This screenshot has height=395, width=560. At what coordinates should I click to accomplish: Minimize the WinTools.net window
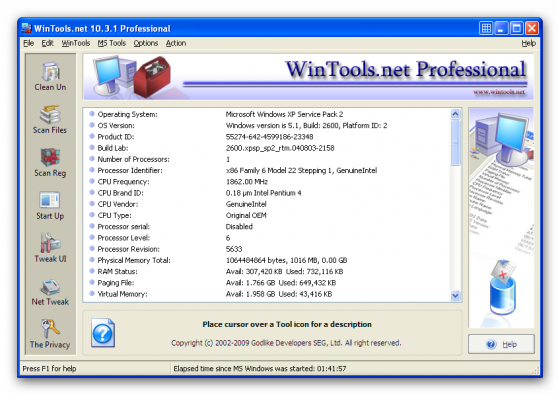click(x=501, y=28)
